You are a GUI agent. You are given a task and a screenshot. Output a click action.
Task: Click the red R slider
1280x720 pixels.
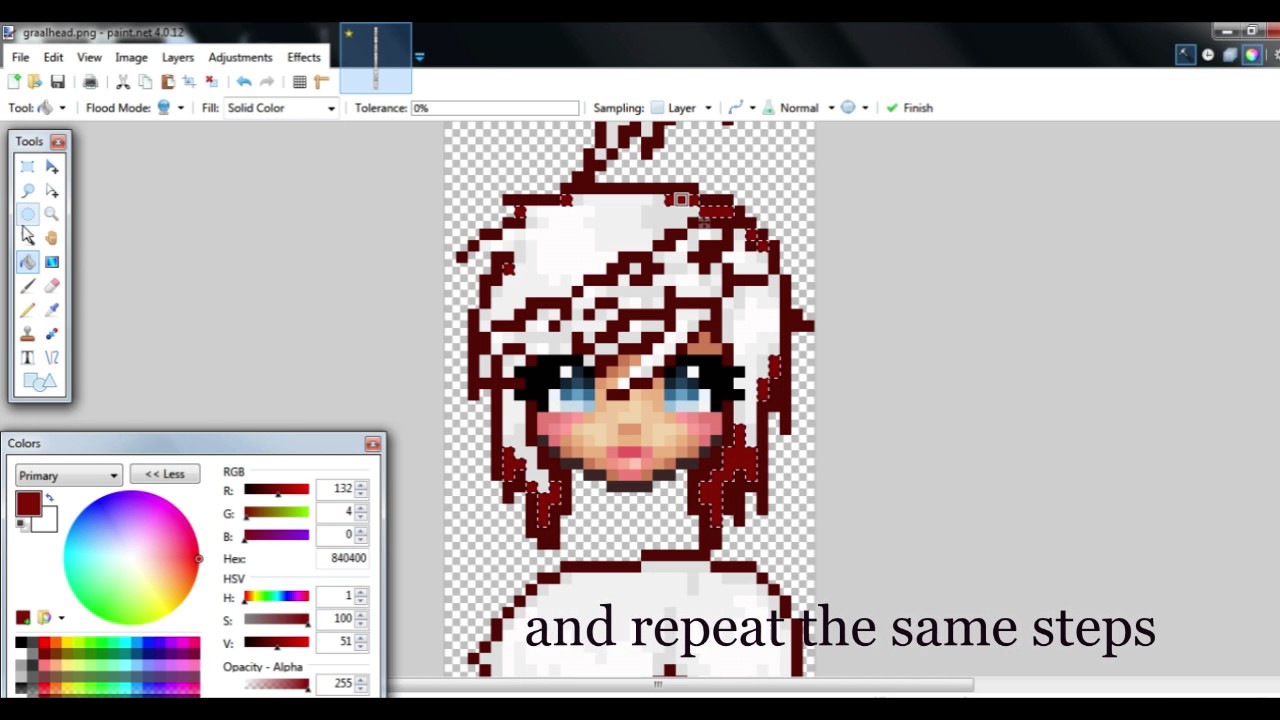coord(276,490)
